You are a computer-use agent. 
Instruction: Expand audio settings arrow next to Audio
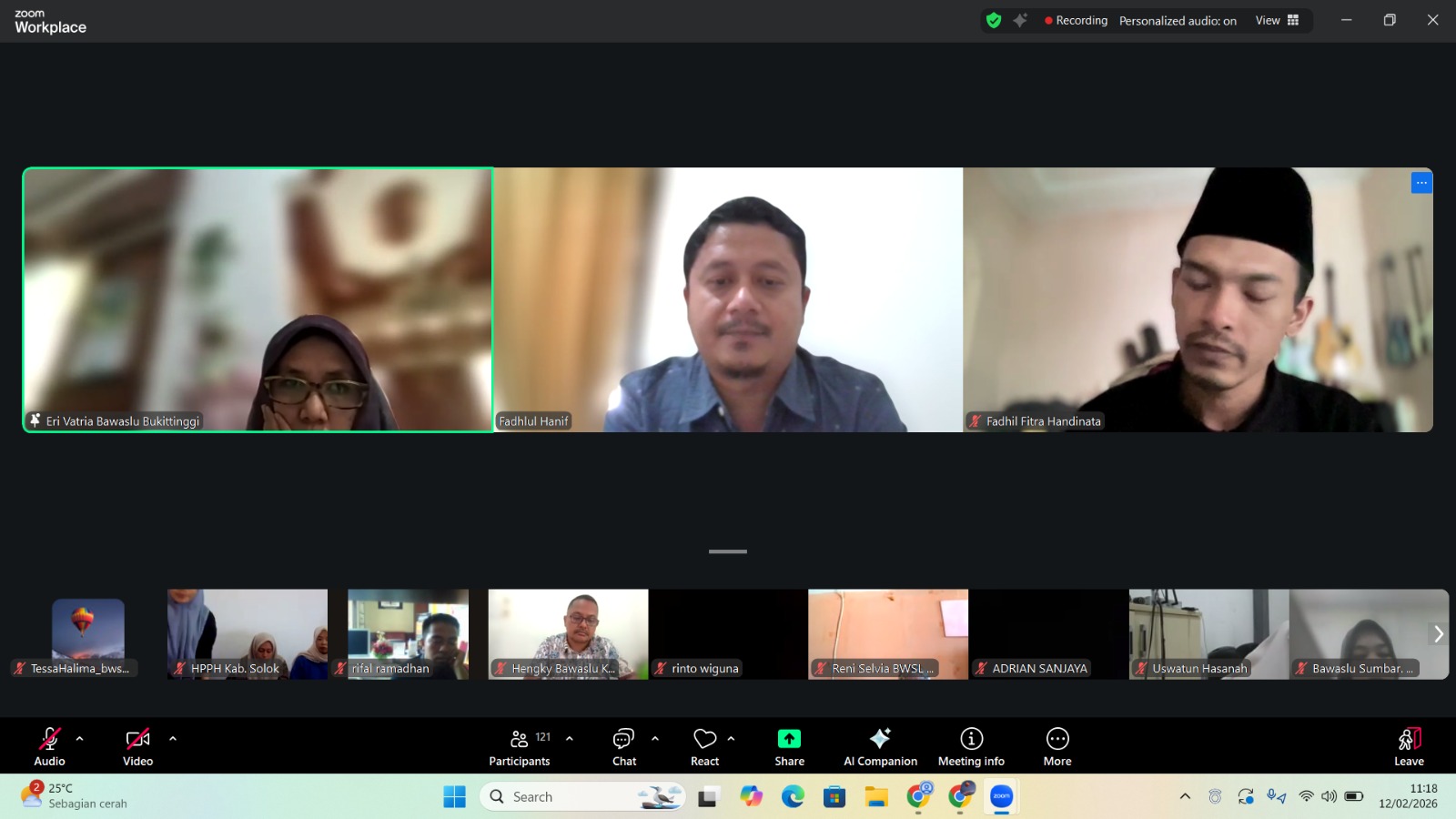[x=80, y=739]
